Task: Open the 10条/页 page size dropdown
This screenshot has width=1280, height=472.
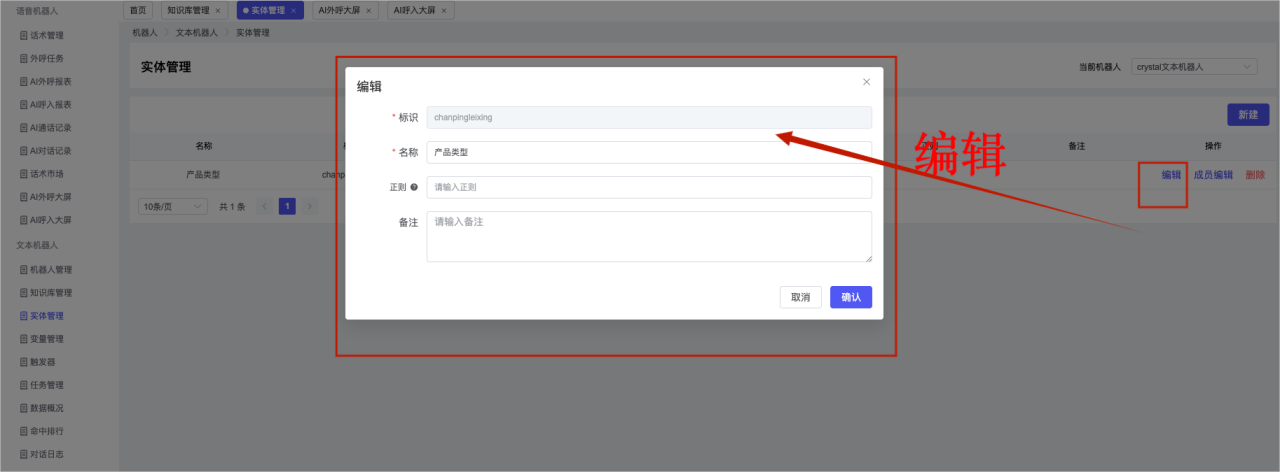Action: pos(172,206)
